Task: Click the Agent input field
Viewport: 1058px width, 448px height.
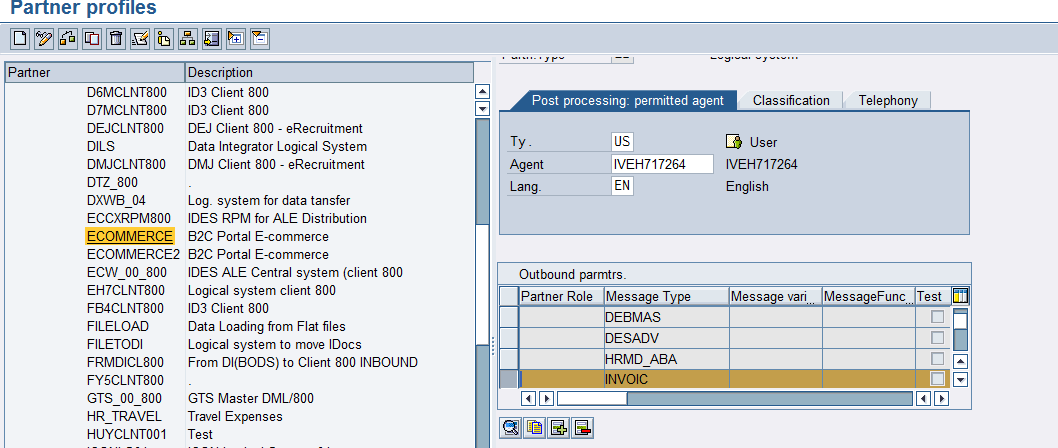Action: click(661, 164)
